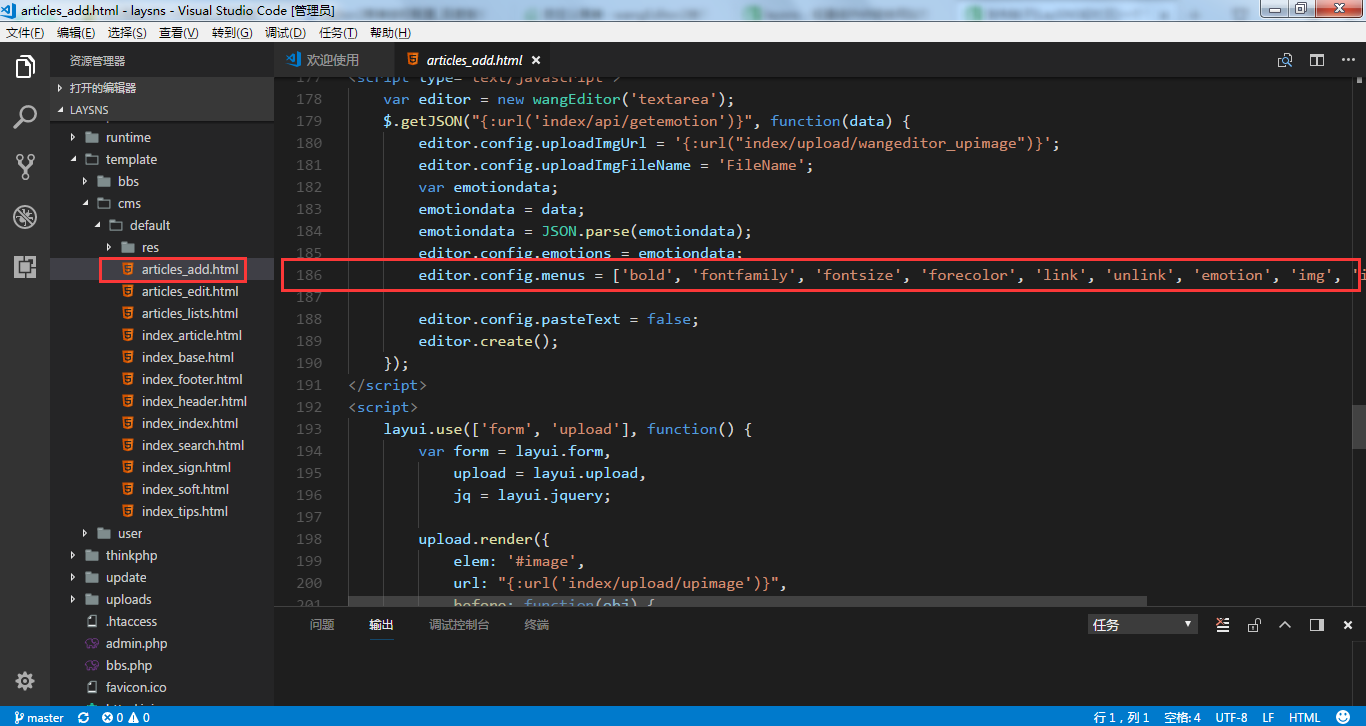This screenshot has width=1366, height=726.
Task: Expand the bbs folder
Action: coord(128,182)
